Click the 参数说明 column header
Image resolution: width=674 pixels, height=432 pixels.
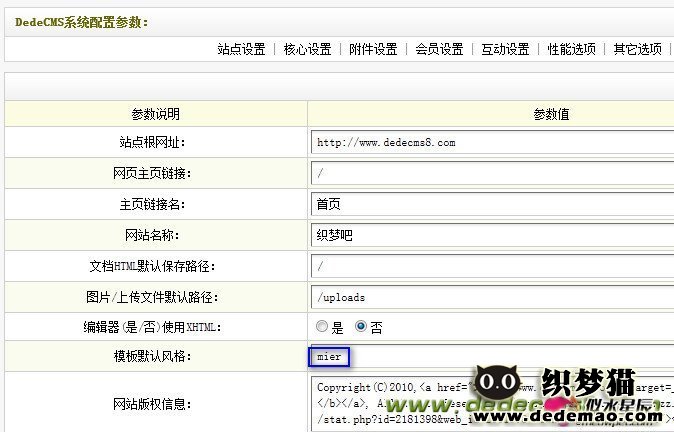pos(156,114)
